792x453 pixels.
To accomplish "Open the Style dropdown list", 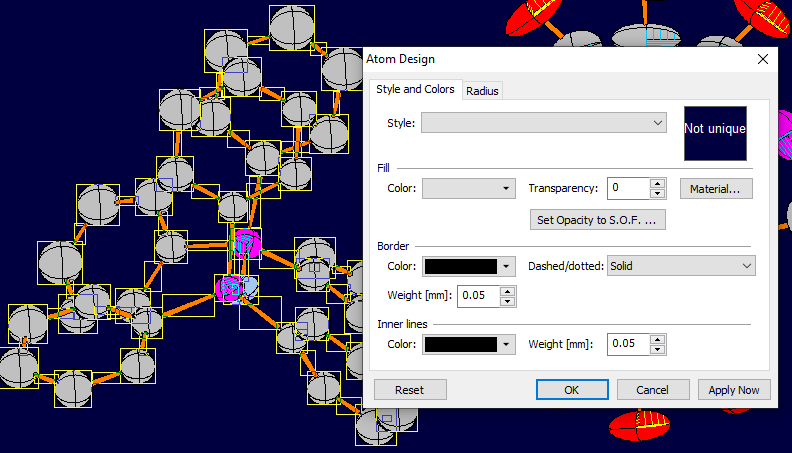I will click(x=544, y=122).
